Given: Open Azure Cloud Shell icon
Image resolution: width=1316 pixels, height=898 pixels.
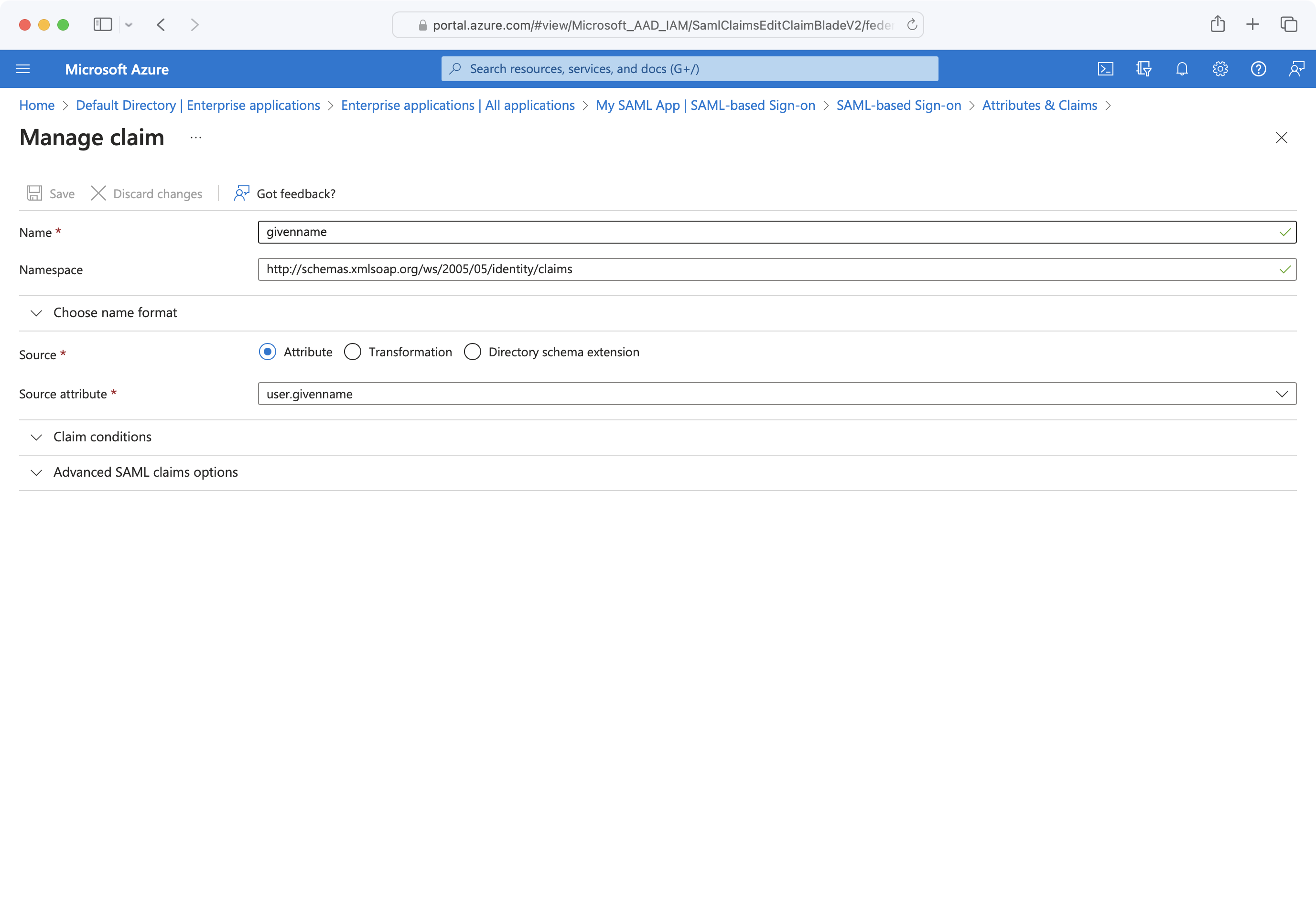Looking at the screenshot, I should click(x=1105, y=69).
